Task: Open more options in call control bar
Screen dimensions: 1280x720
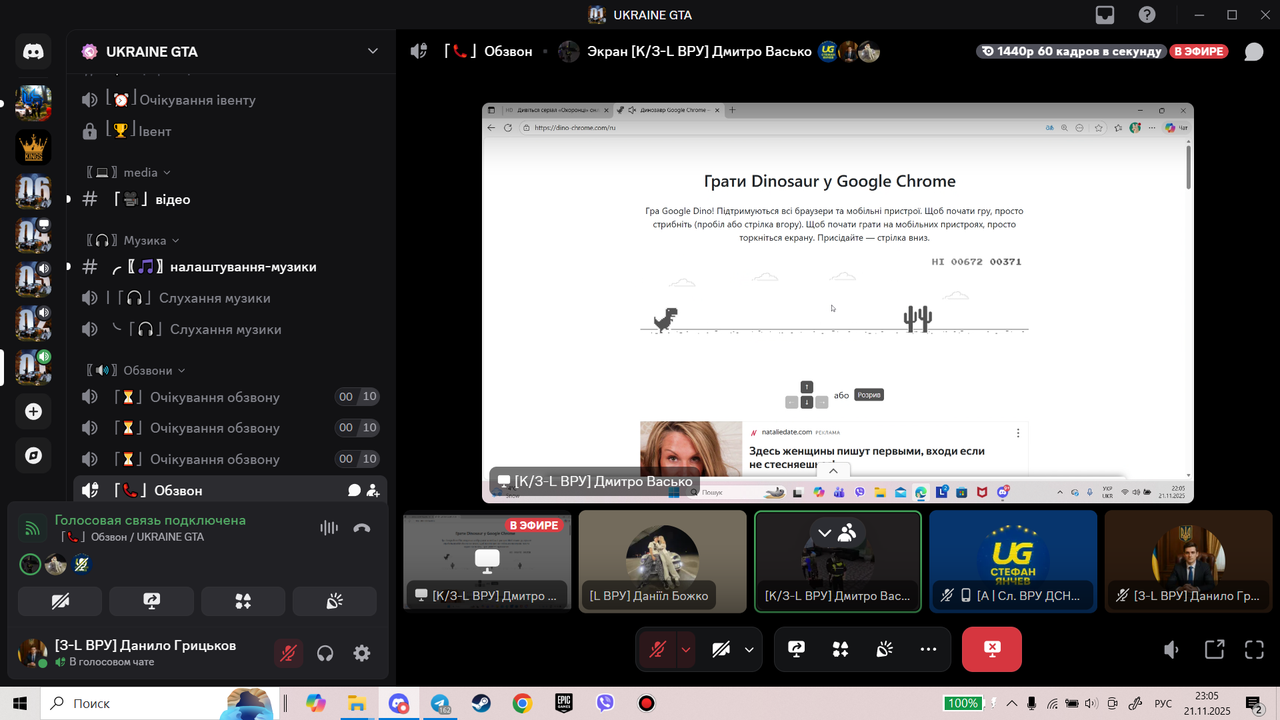Action: [928, 649]
